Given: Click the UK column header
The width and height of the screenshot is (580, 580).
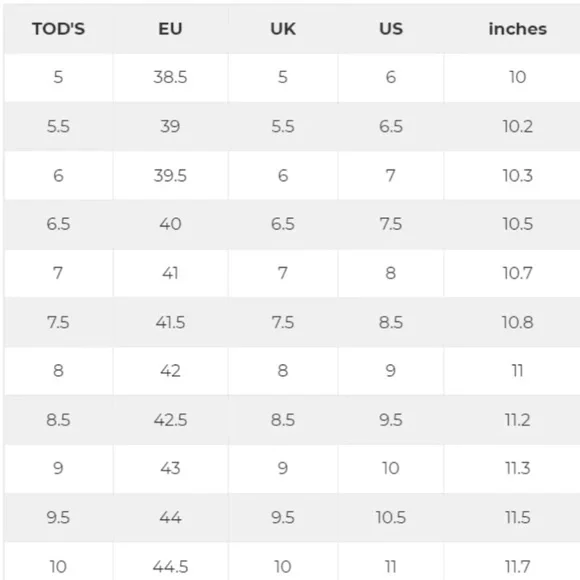Looking at the screenshot, I should coord(283,29).
